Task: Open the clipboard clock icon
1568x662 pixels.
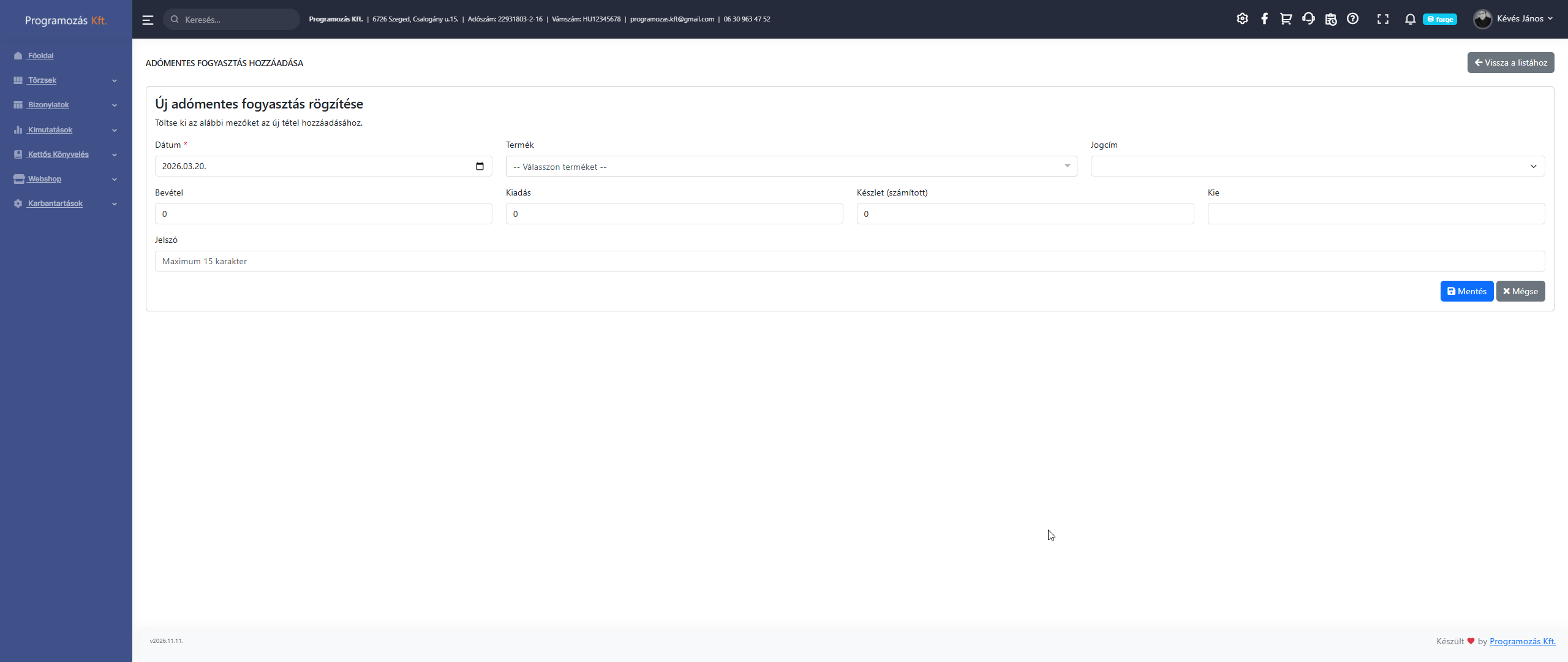Action: coord(1330,19)
